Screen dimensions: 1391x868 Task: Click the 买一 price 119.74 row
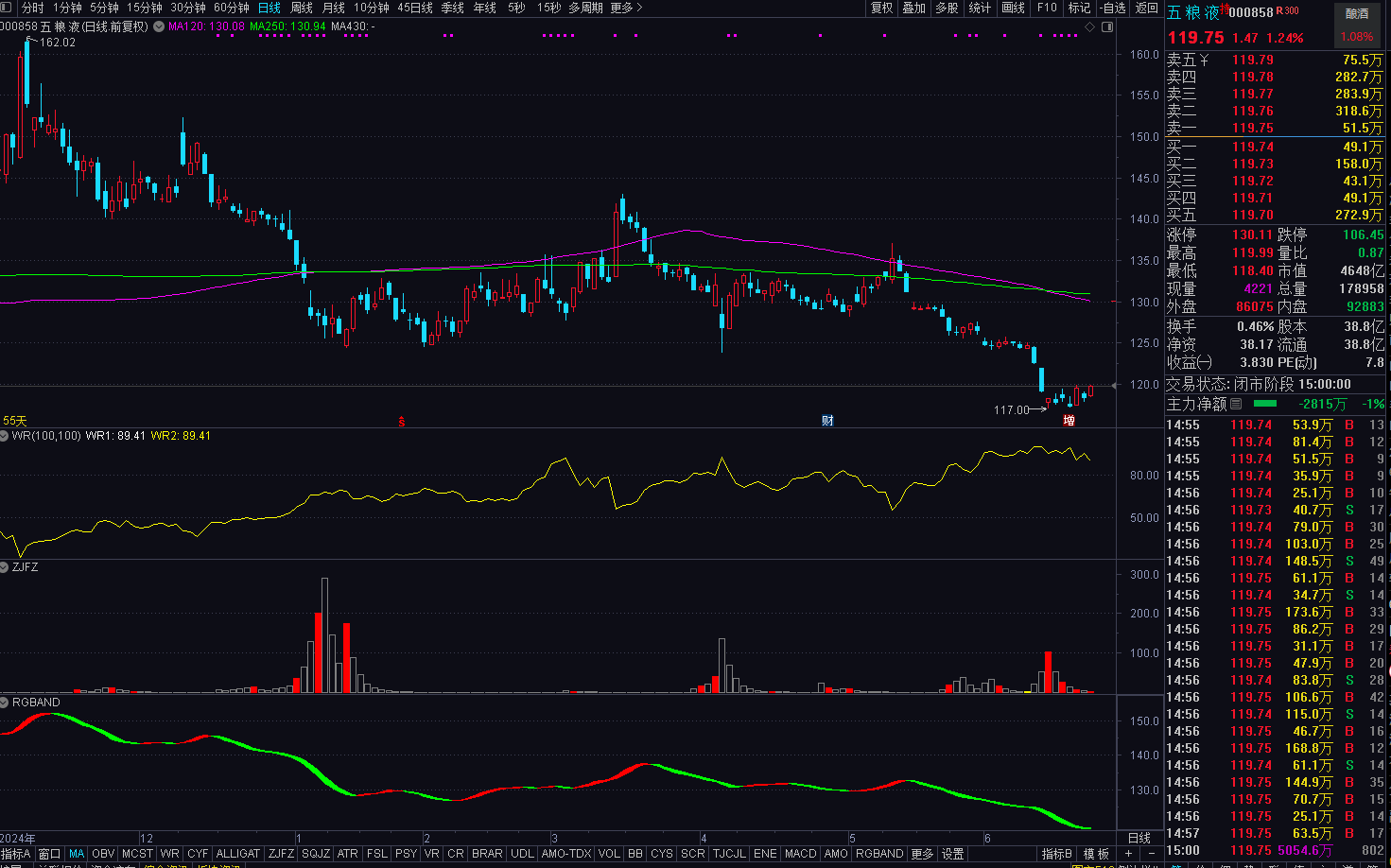point(1276,147)
